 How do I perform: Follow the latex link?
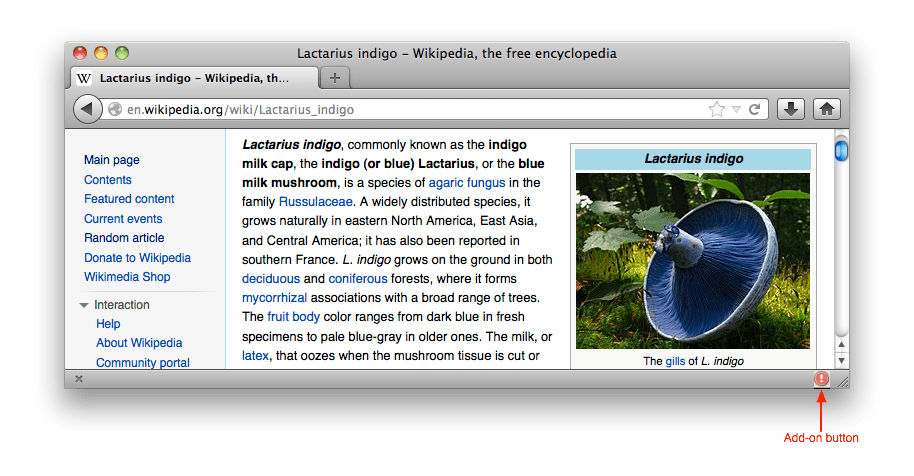pos(255,355)
